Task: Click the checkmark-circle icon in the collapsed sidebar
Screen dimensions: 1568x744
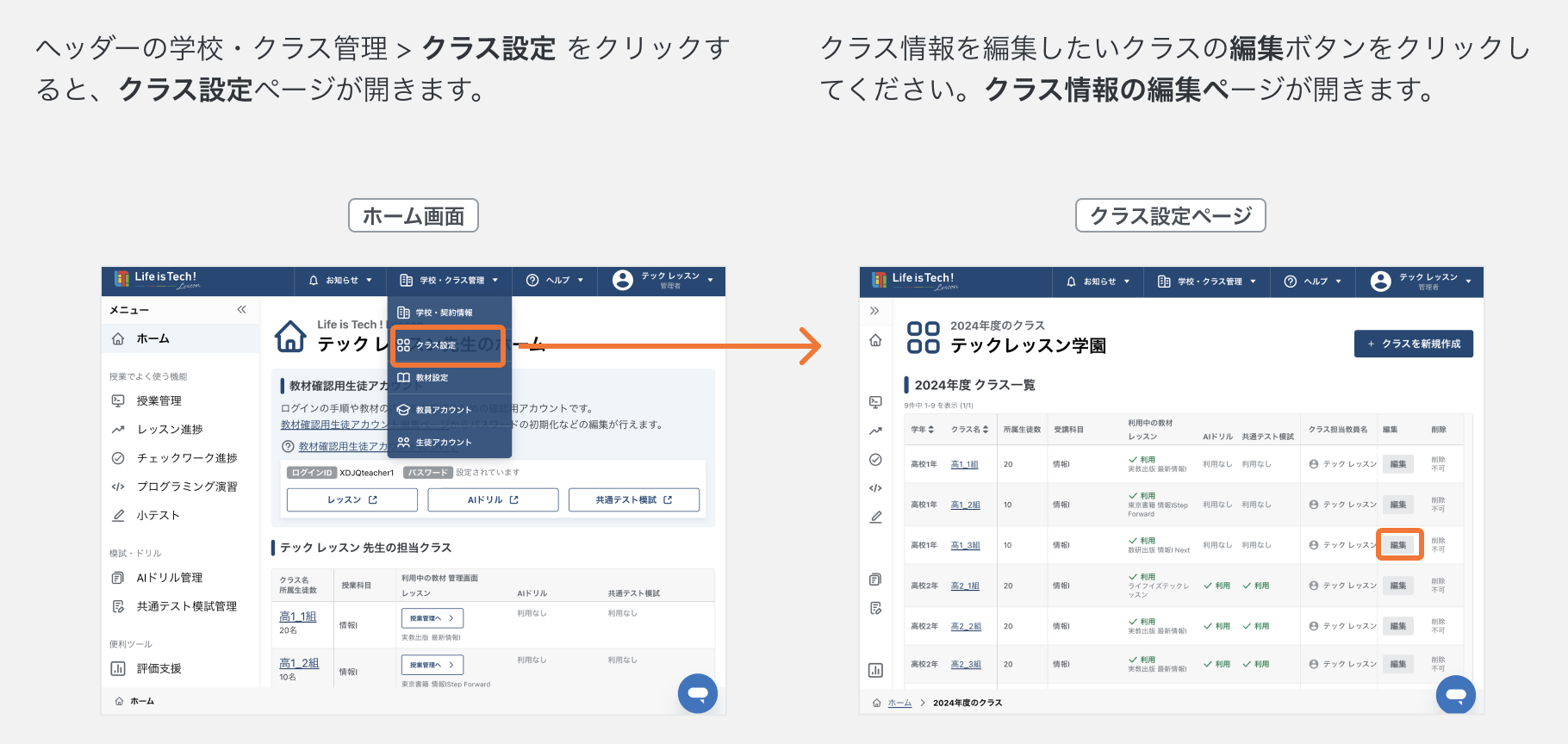Action: (x=875, y=460)
